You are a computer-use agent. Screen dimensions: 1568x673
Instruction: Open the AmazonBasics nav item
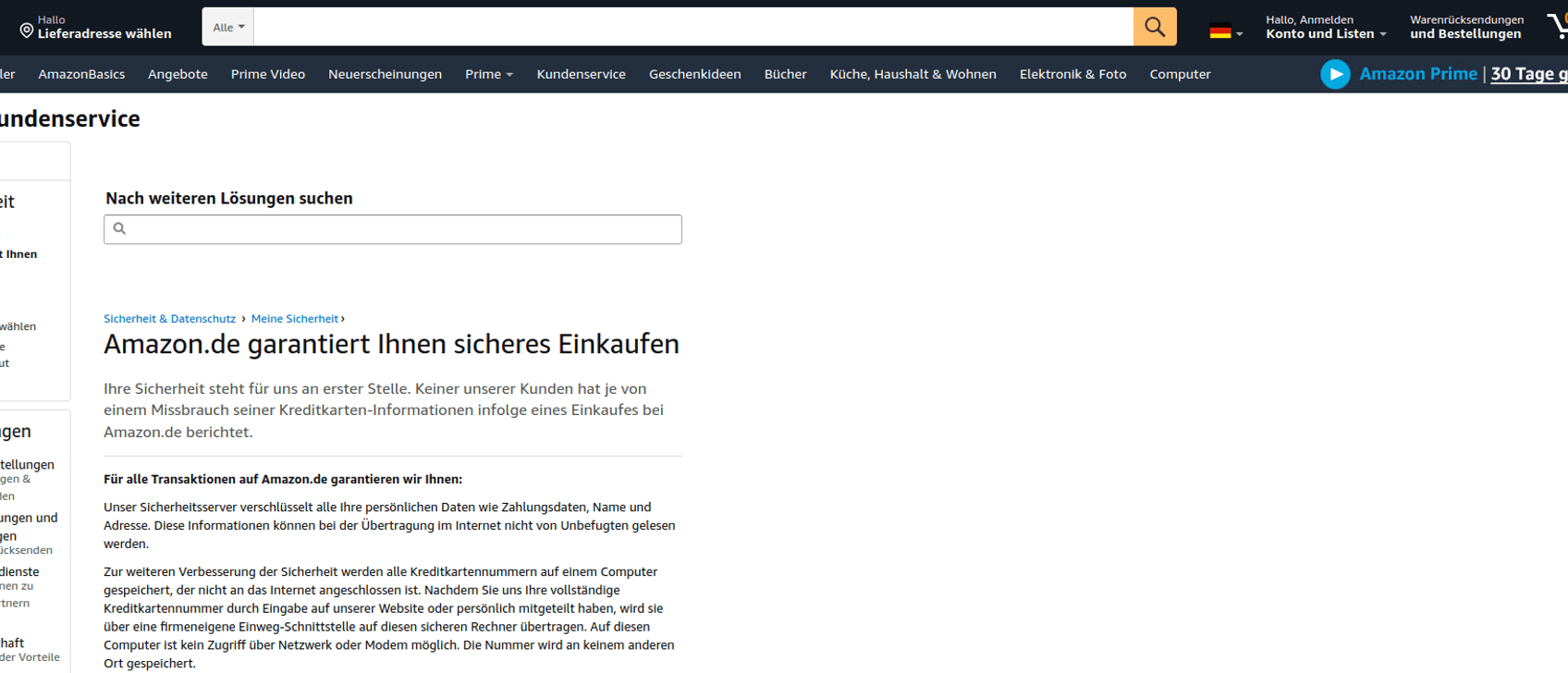click(81, 74)
